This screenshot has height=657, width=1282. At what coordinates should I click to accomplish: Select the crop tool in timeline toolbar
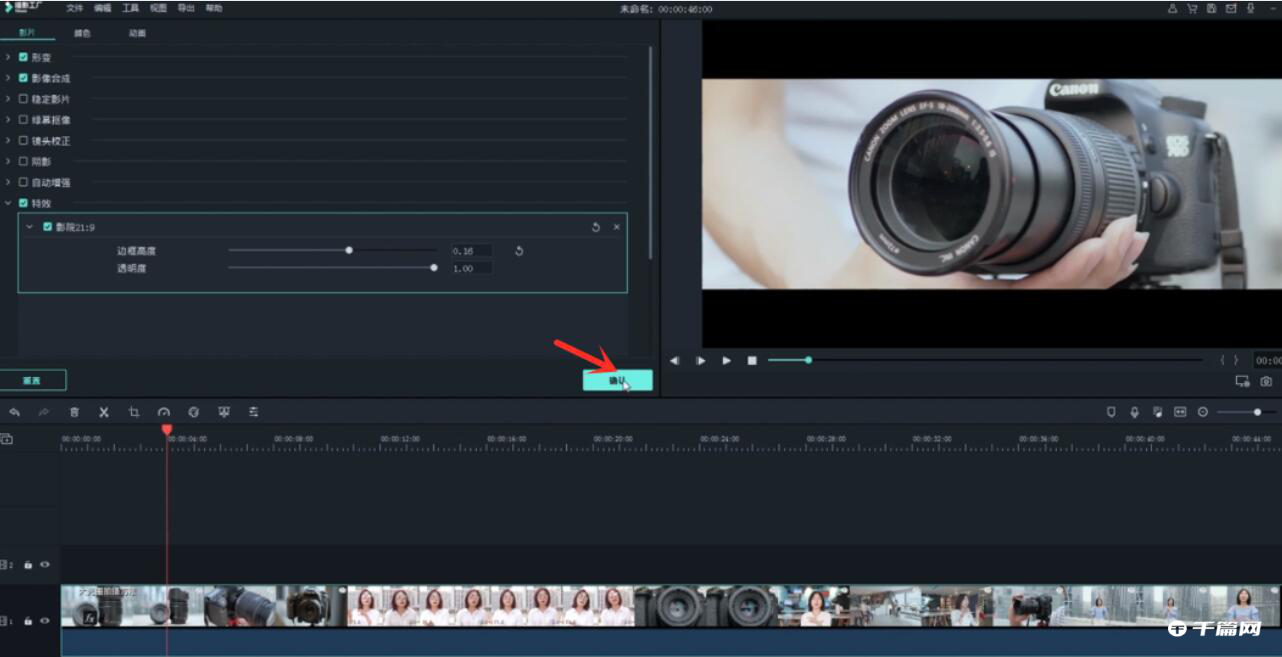coord(133,412)
